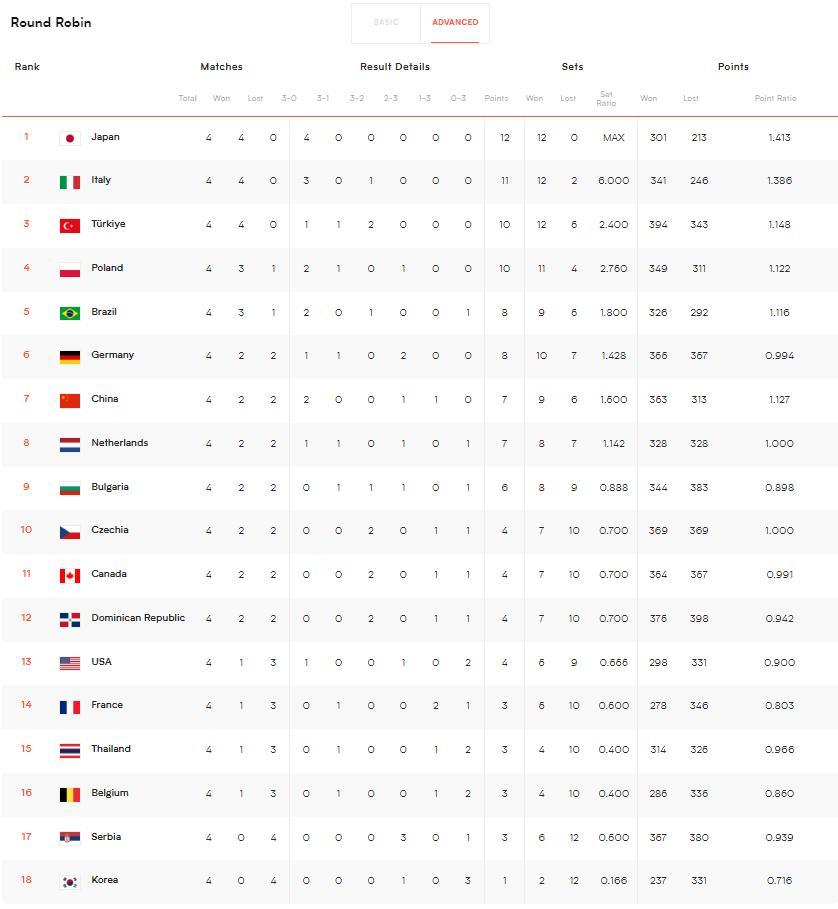Click the Dominican Republic flag icon
838x909 pixels.
(x=70, y=620)
